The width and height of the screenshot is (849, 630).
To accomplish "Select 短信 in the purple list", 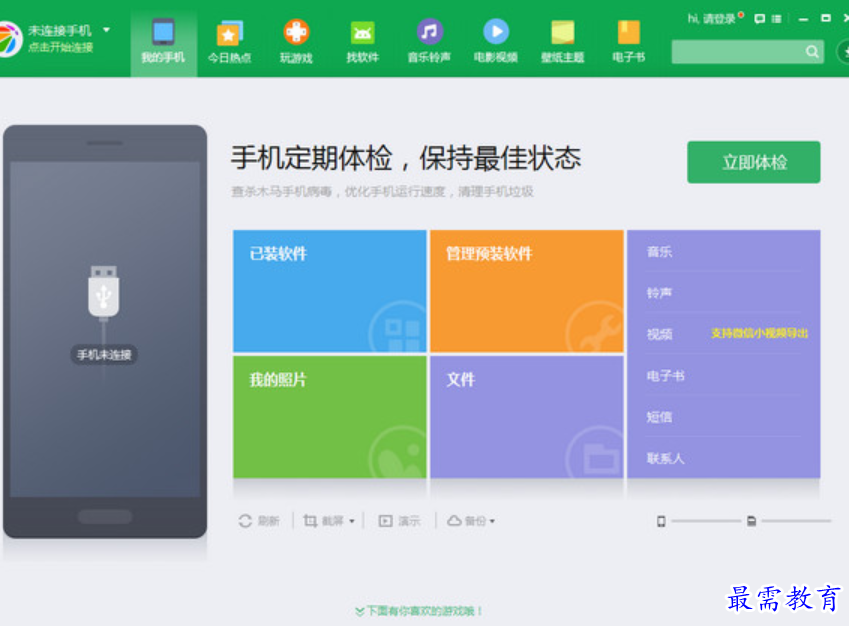I will point(659,417).
